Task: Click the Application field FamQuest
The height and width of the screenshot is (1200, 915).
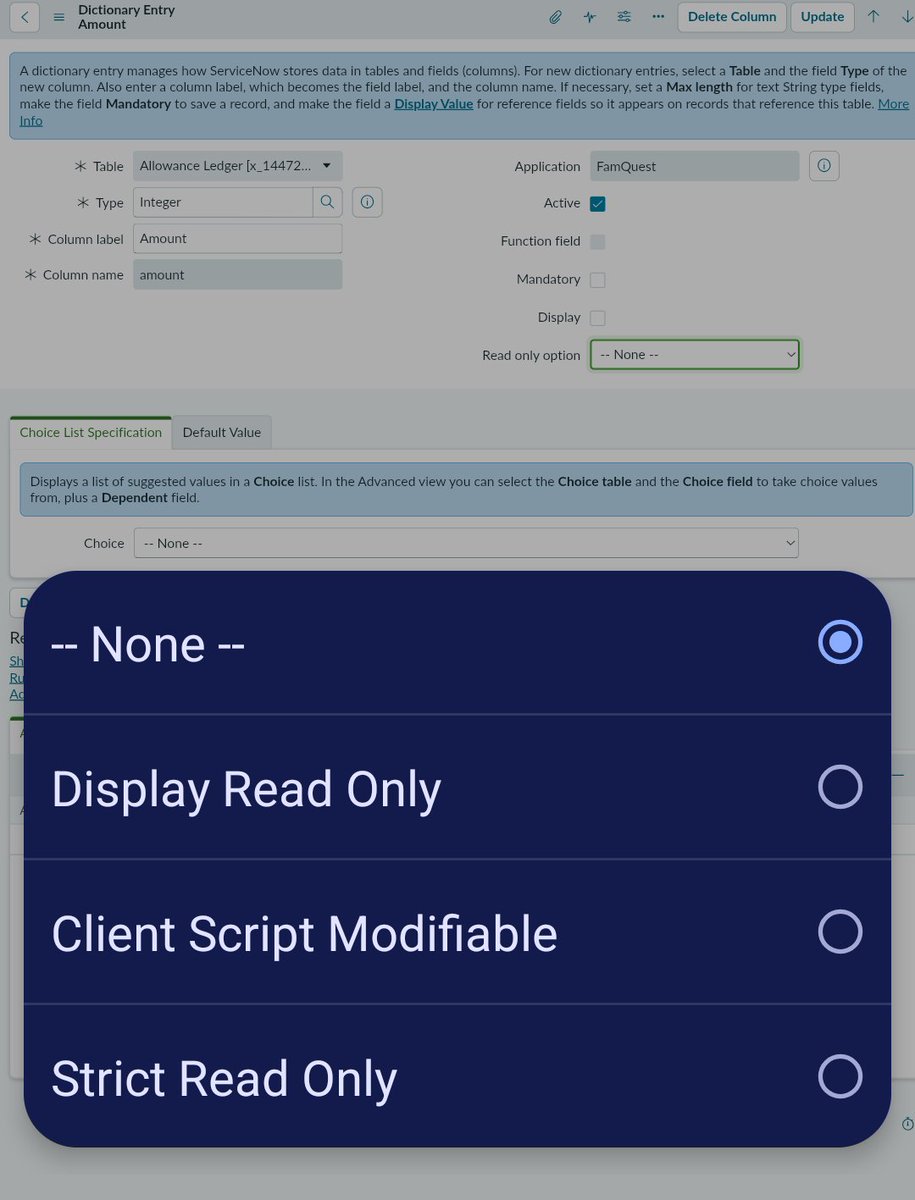Action: pos(695,166)
